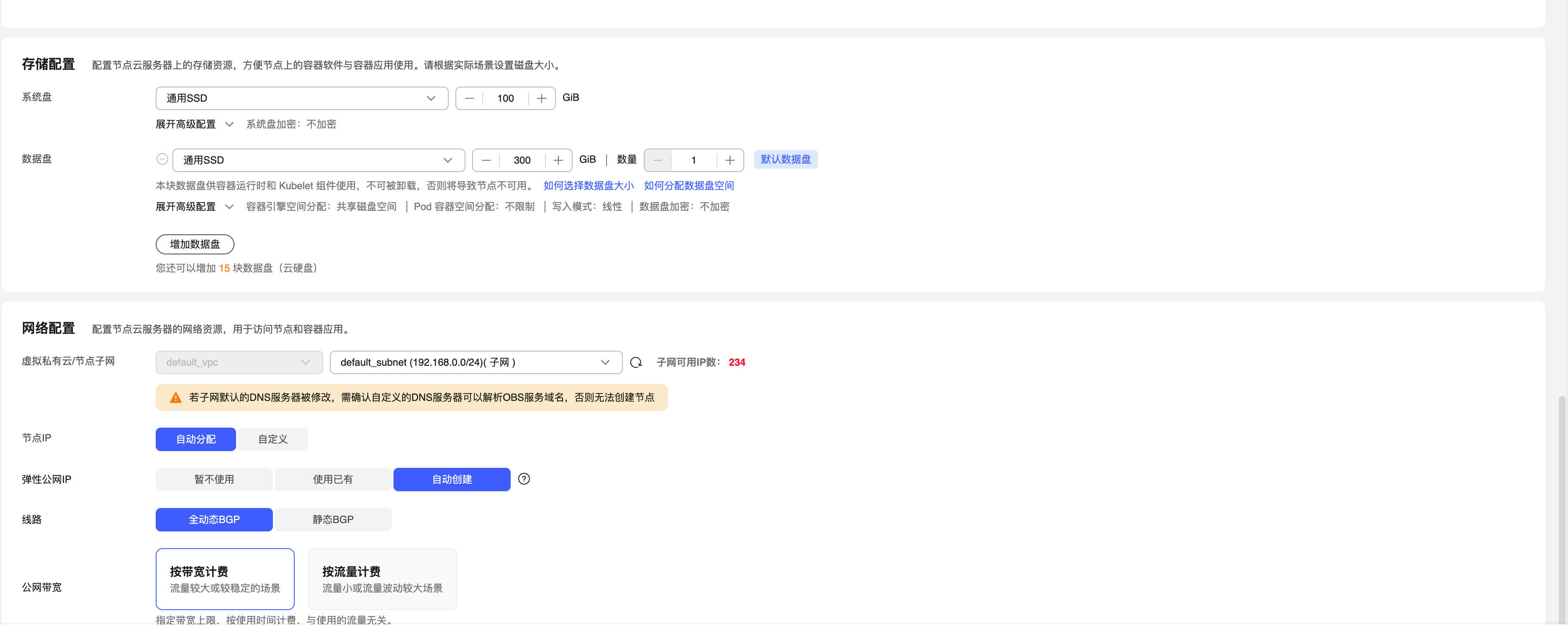Remove data disk using the minus-circle icon

pyautogui.click(x=162, y=159)
